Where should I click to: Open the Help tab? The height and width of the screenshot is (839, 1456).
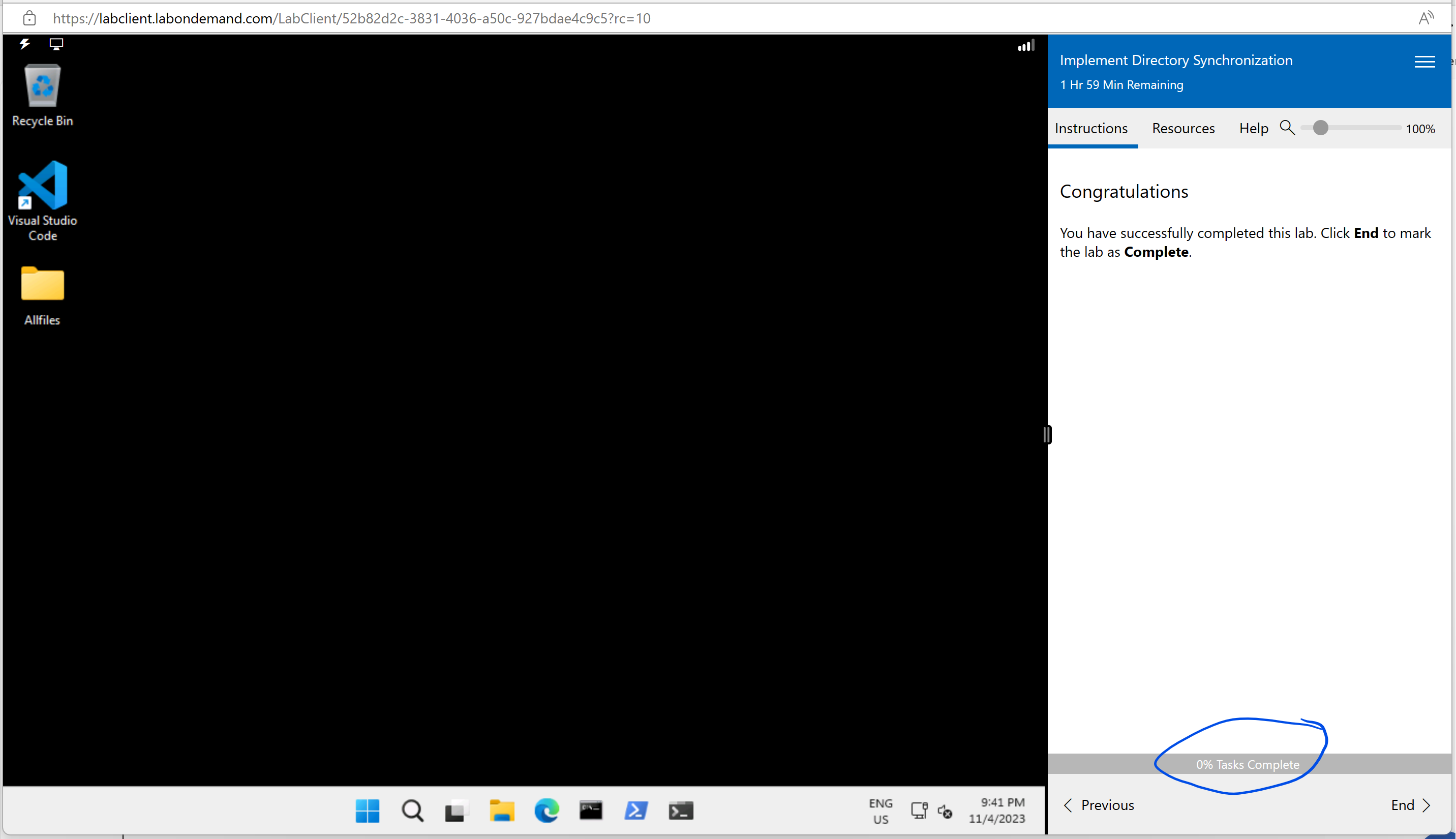pos(1254,128)
